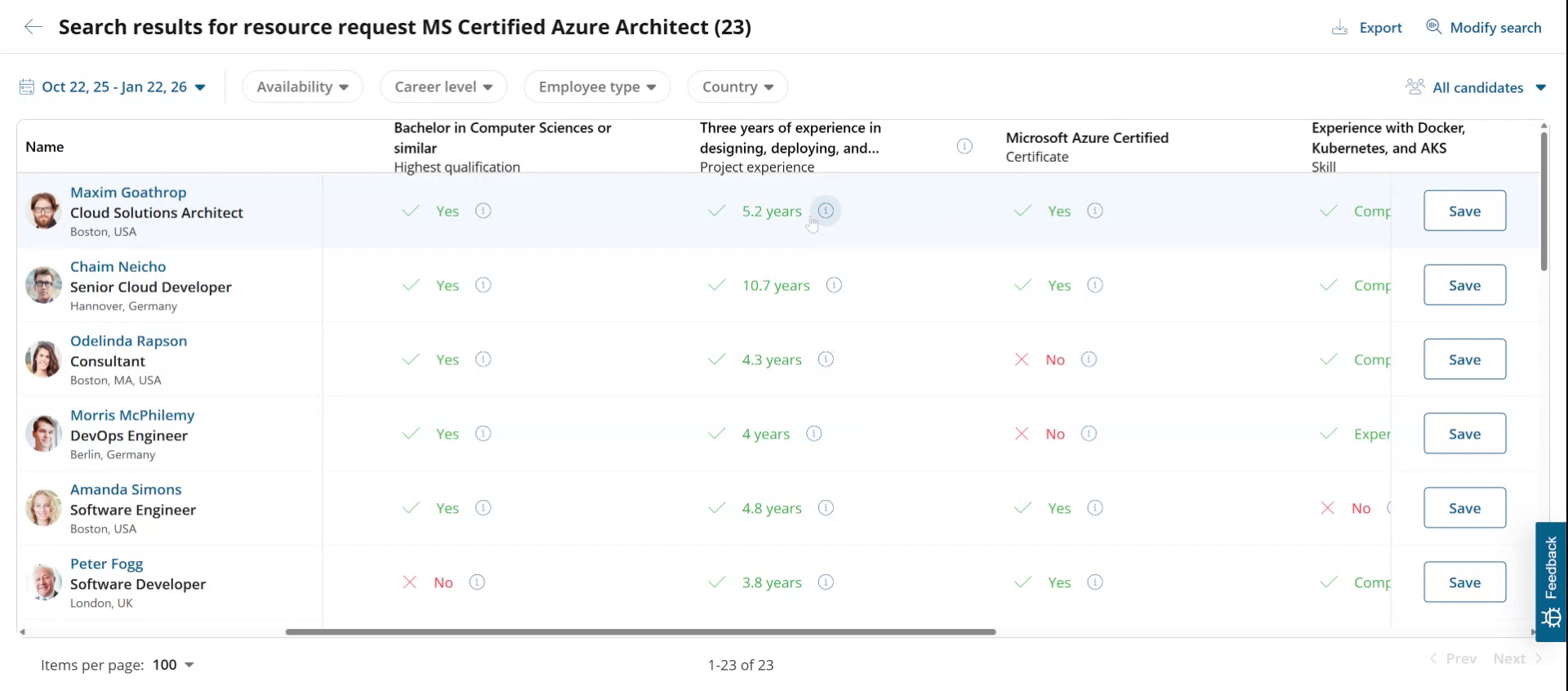The height and width of the screenshot is (691, 1568).
Task: Open info icon next to Maxim Goathrop's 5.2 years
Action: 826,211
